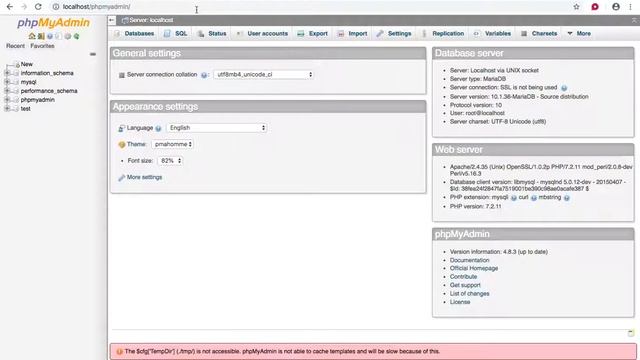Open Server connection collation dropdown
This screenshot has width=640, height=360.
tap(264, 75)
